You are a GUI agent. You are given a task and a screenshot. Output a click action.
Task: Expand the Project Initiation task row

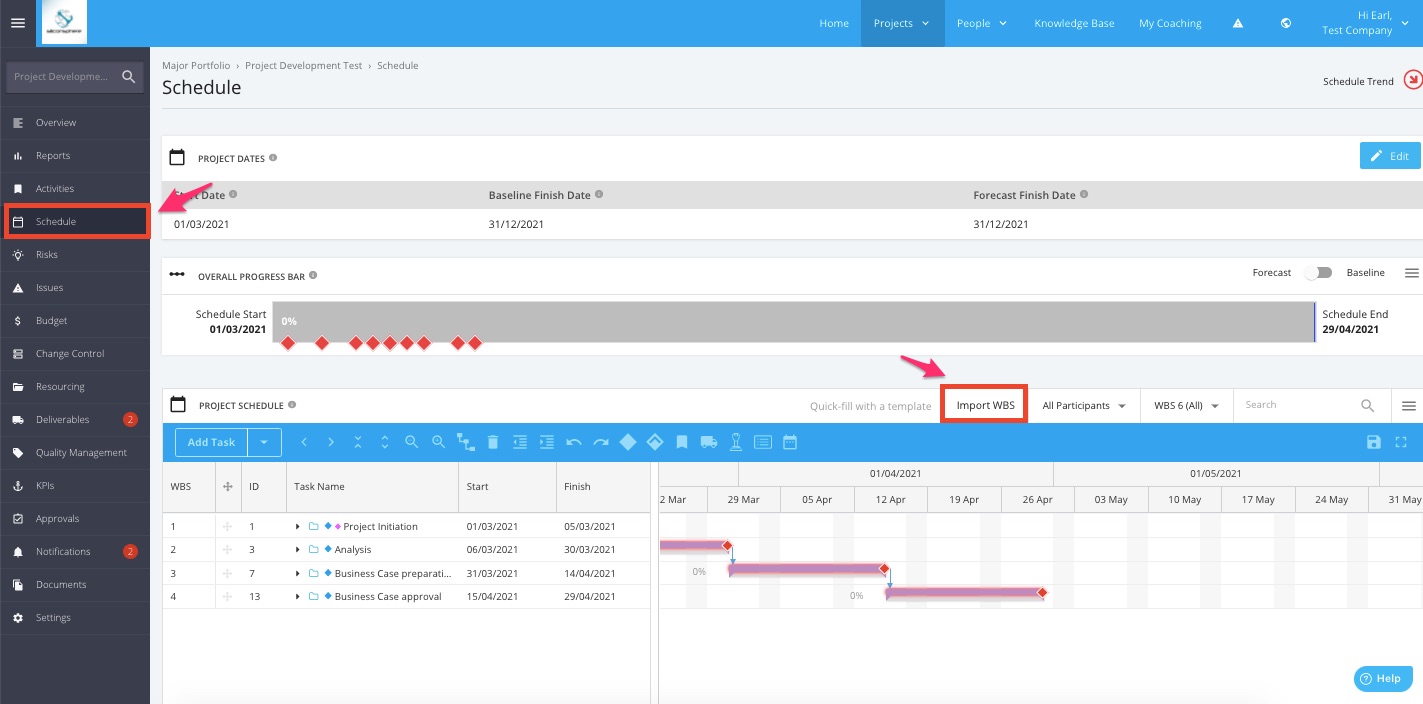pos(297,526)
